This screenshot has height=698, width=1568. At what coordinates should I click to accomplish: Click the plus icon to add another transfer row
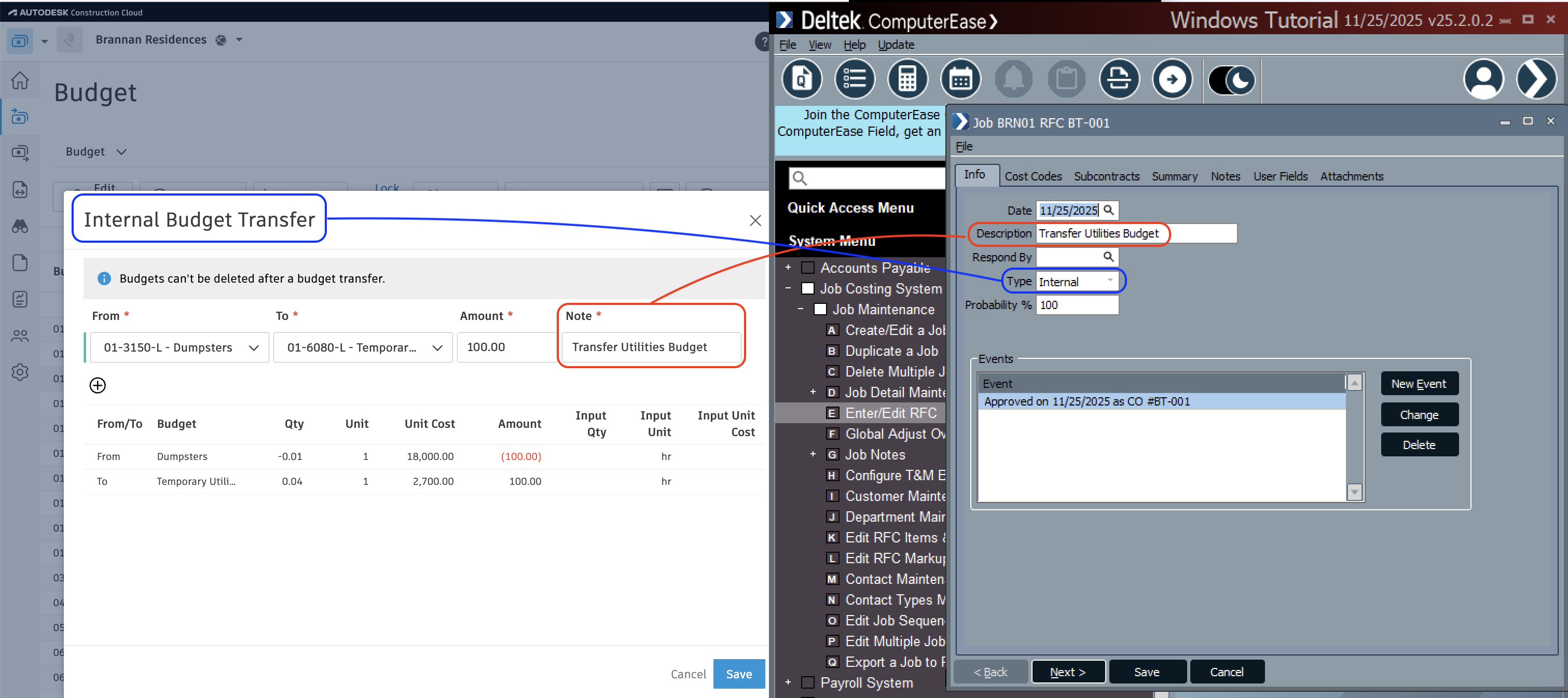pyautogui.click(x=98, y=385)
